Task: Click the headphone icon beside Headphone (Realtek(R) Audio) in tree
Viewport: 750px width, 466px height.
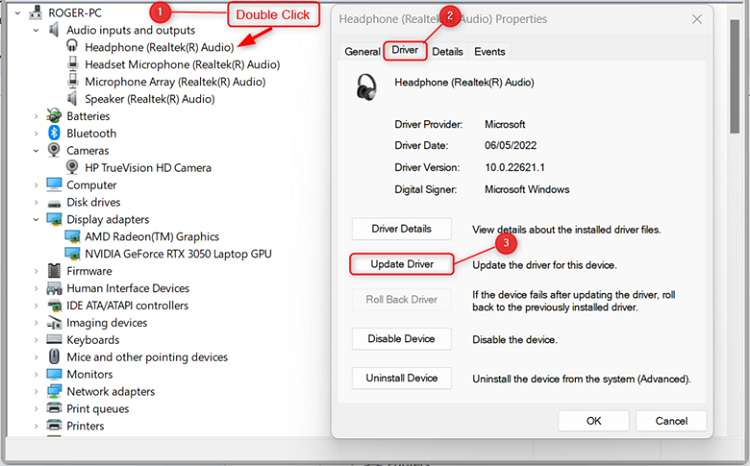Action: (x=72, y=46)
